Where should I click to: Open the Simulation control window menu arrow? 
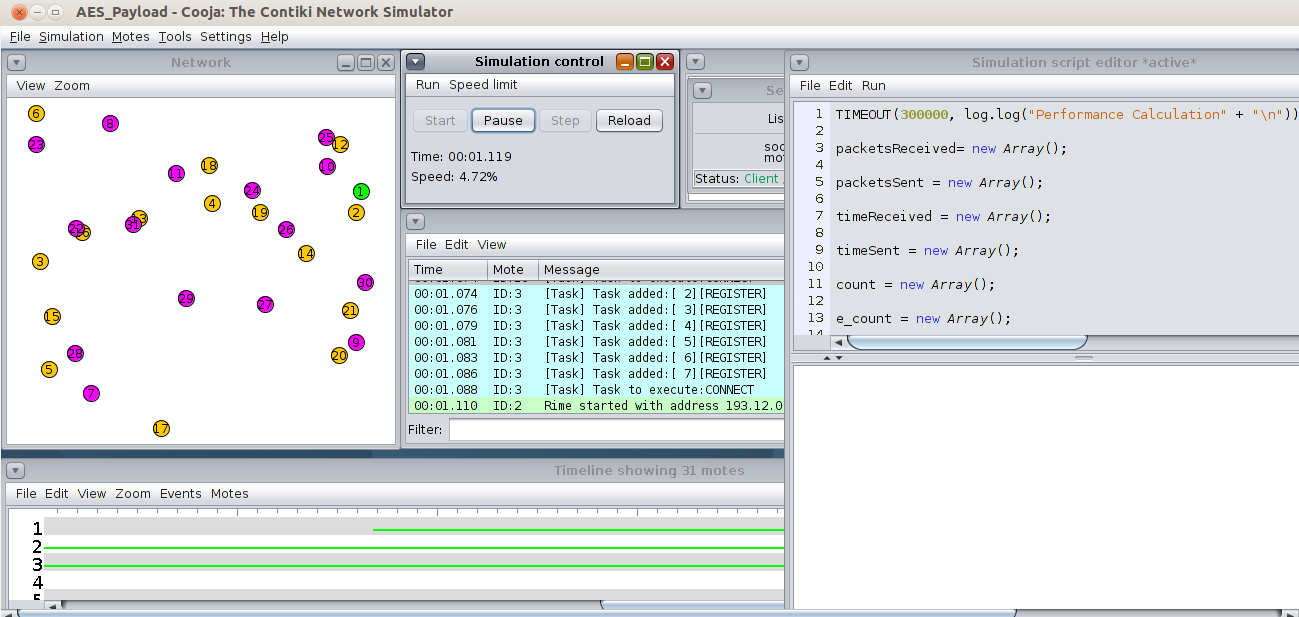coord(416,61)
